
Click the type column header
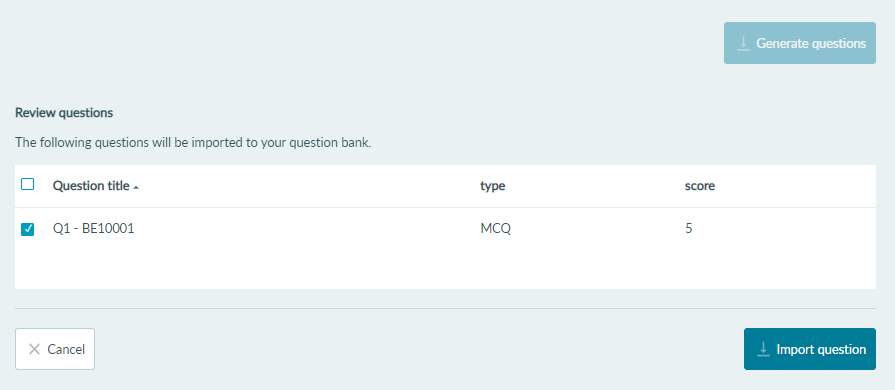[x=493, y=186]
